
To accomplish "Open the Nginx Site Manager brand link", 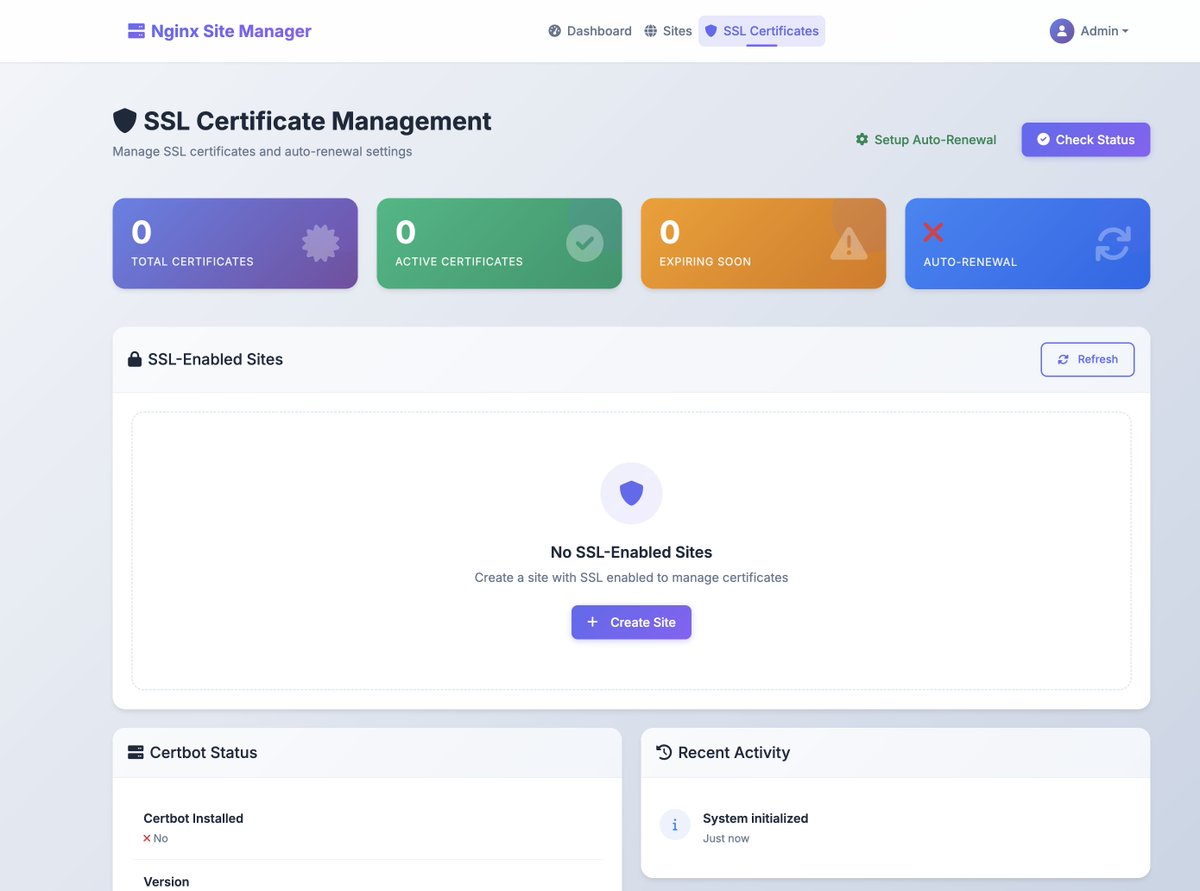I will pos(220,31).
